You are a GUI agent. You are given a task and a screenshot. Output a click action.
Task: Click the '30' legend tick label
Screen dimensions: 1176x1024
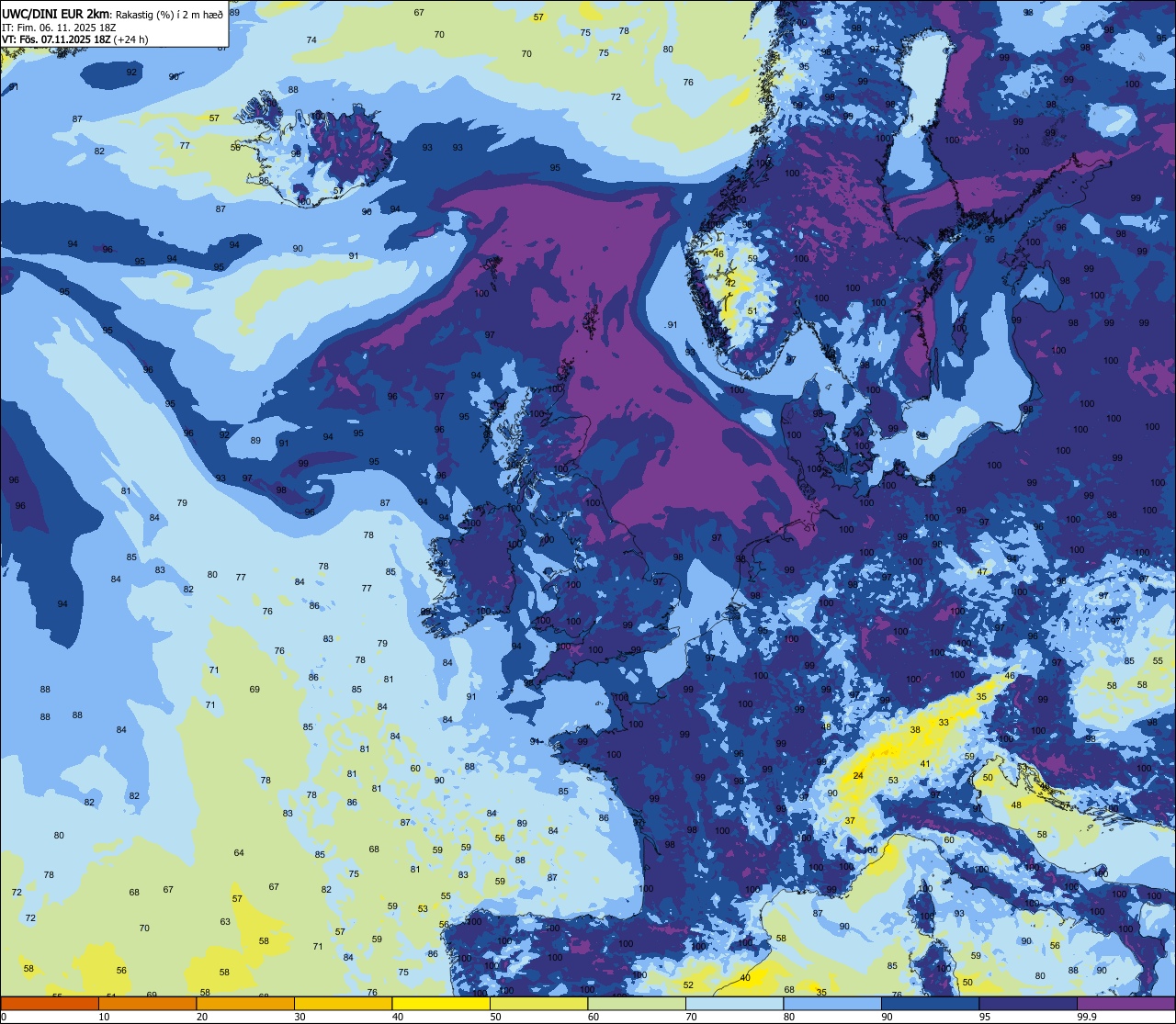click(x=300, y=1017)
